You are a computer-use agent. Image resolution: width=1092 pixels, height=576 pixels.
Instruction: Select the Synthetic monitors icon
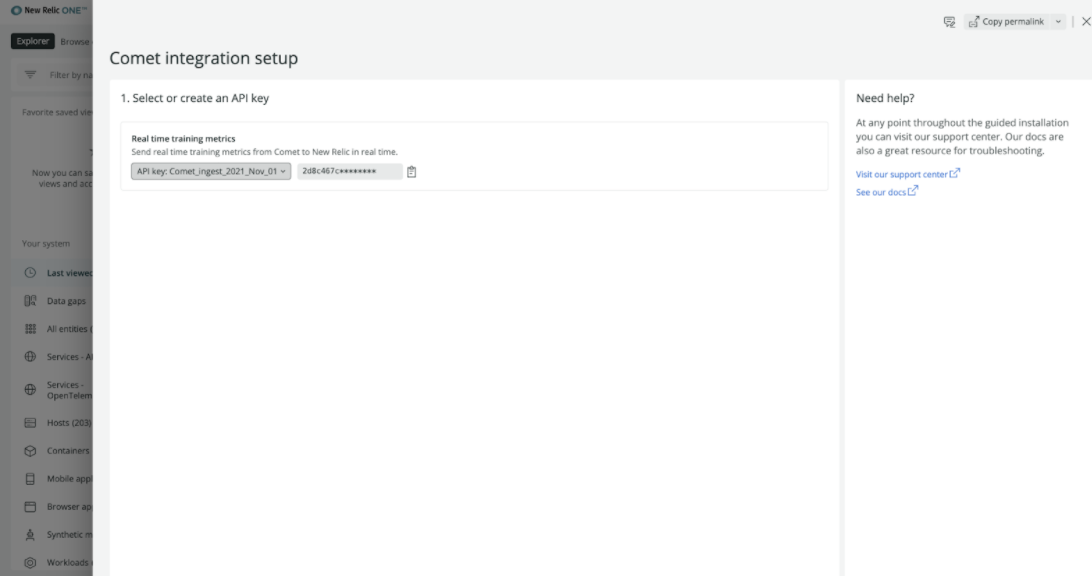29,534
